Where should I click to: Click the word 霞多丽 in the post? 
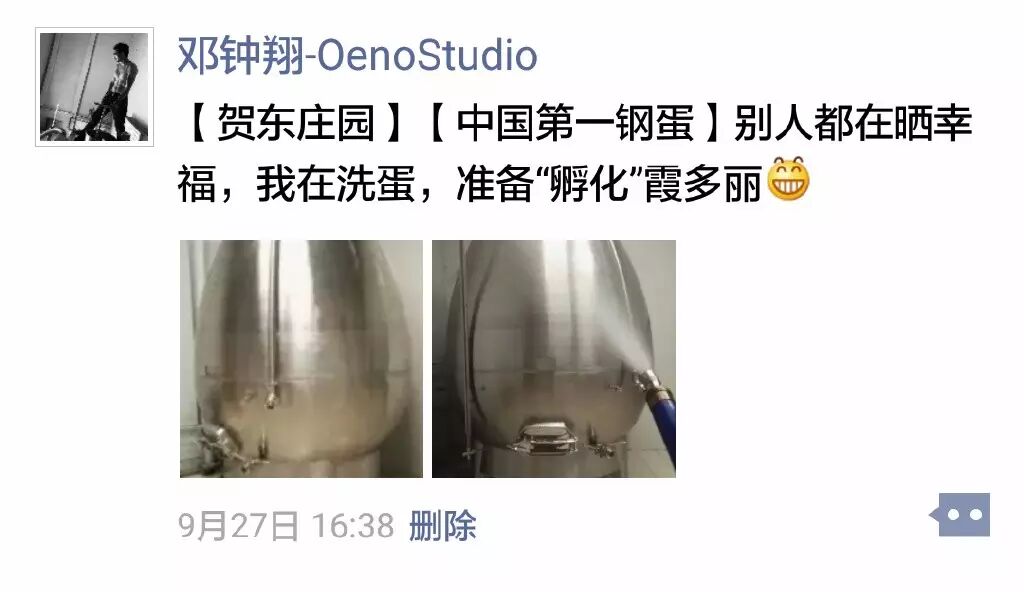pyautogui.click(x=703, y=184)
